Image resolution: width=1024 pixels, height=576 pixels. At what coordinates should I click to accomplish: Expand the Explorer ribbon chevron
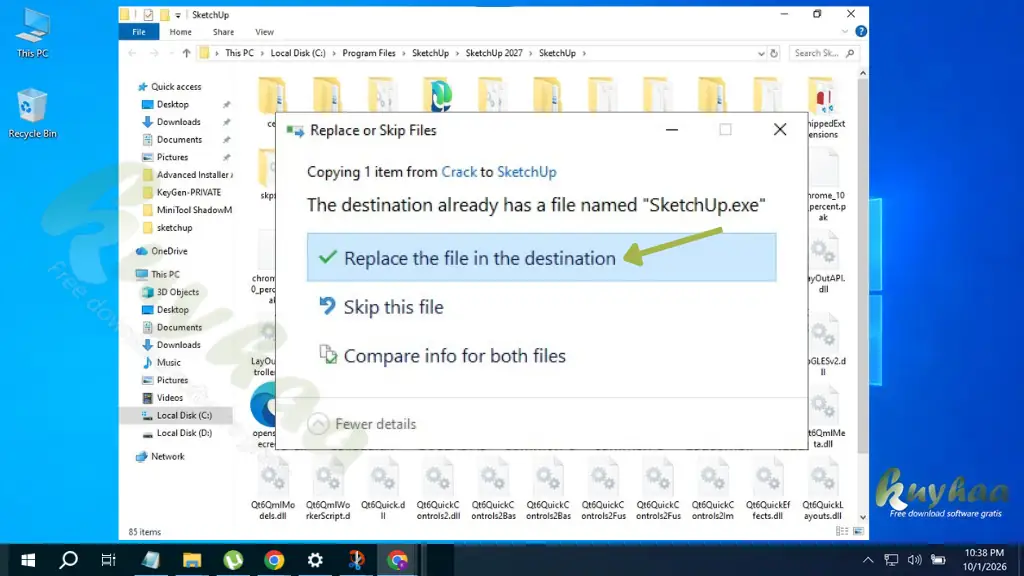(x=844, y=31)
